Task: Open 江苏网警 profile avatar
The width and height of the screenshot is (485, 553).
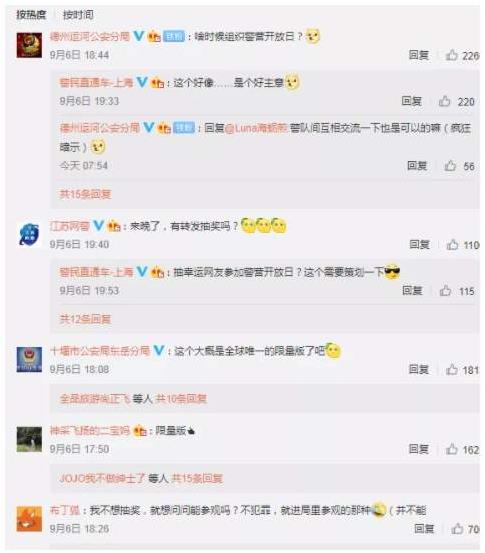Action: 29,234
